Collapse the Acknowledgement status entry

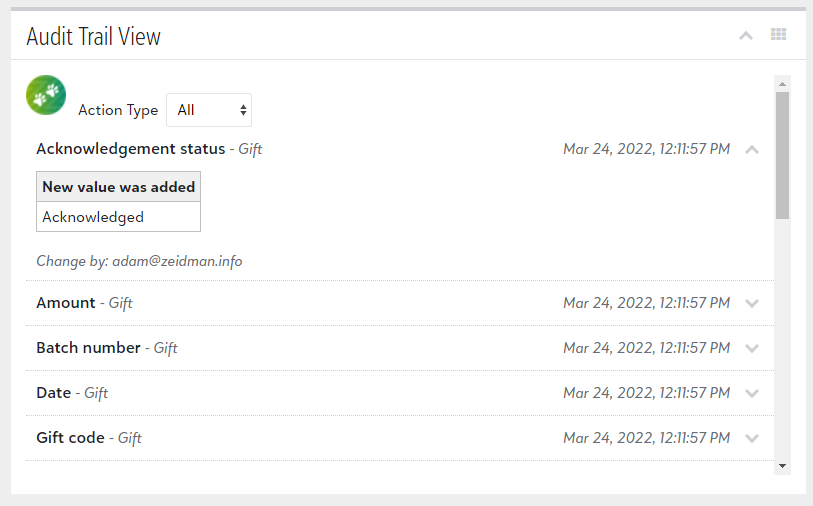[752, 150]
